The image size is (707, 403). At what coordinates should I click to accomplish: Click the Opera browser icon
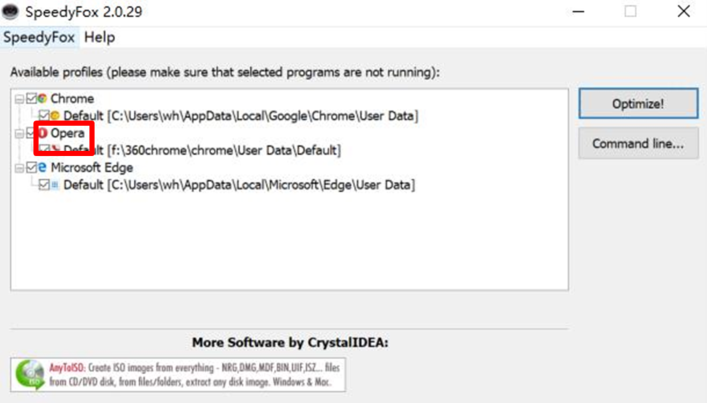click(x=43, y=133)
